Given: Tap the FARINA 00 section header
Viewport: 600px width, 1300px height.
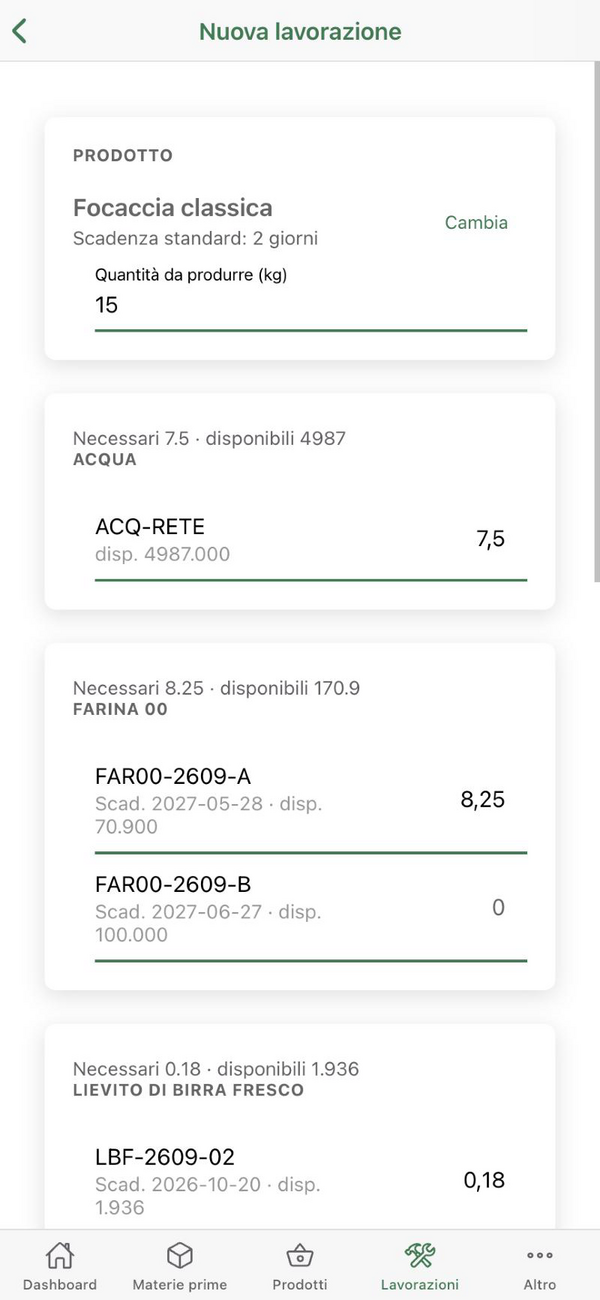Looking at the screenshot, I should coord(120,710).
